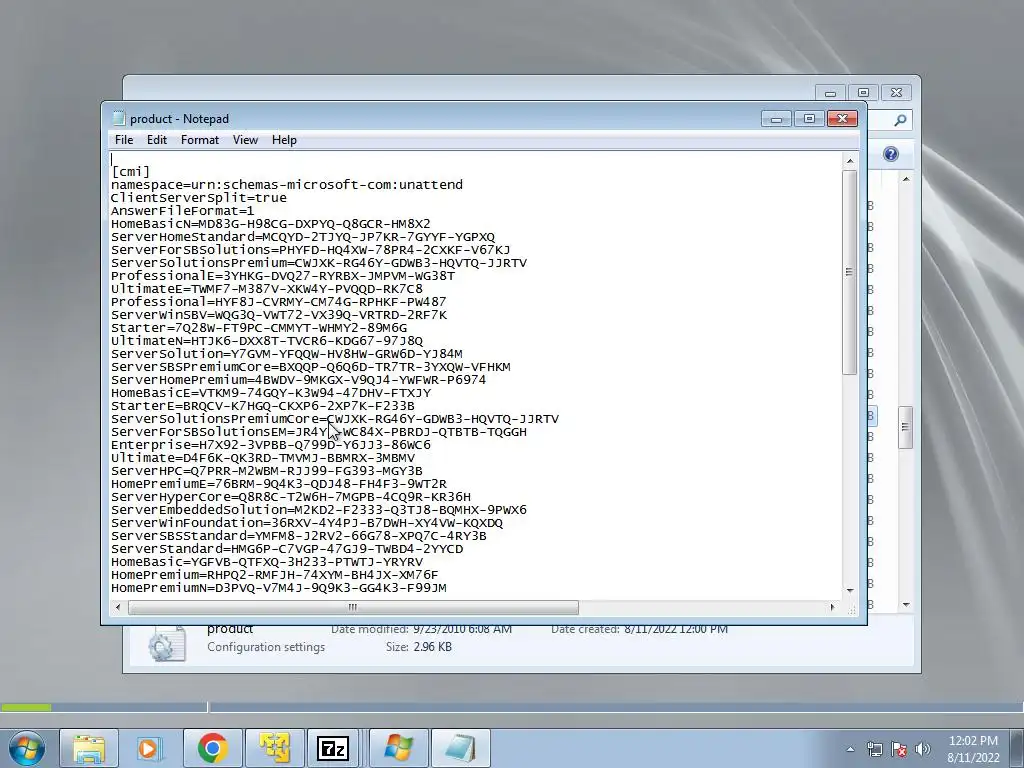Open the Format menu in Notepad
Viewport: 1024px width, 768px height.
point(200,140)
